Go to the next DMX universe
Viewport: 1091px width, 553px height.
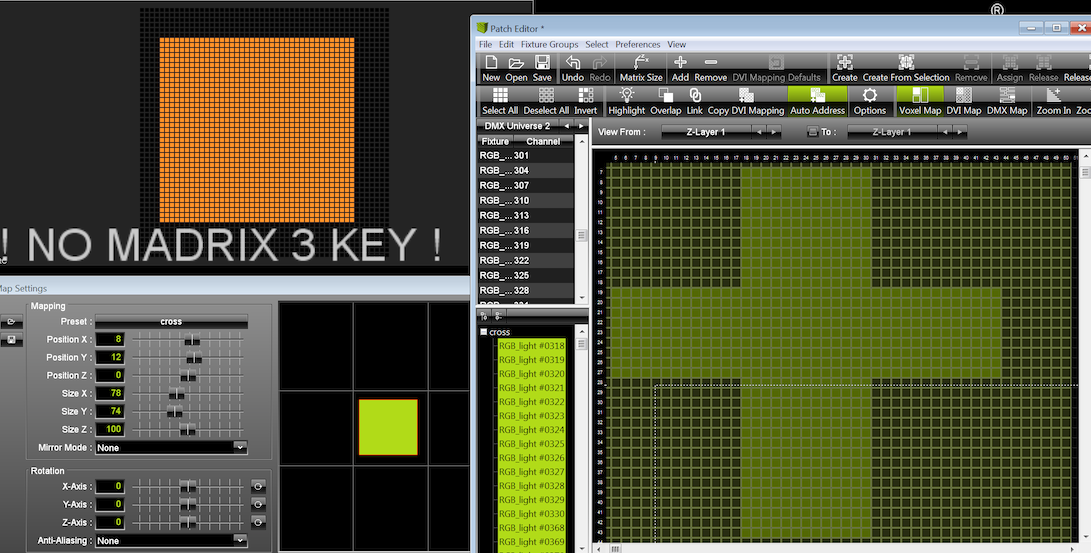tap(581, 126)
